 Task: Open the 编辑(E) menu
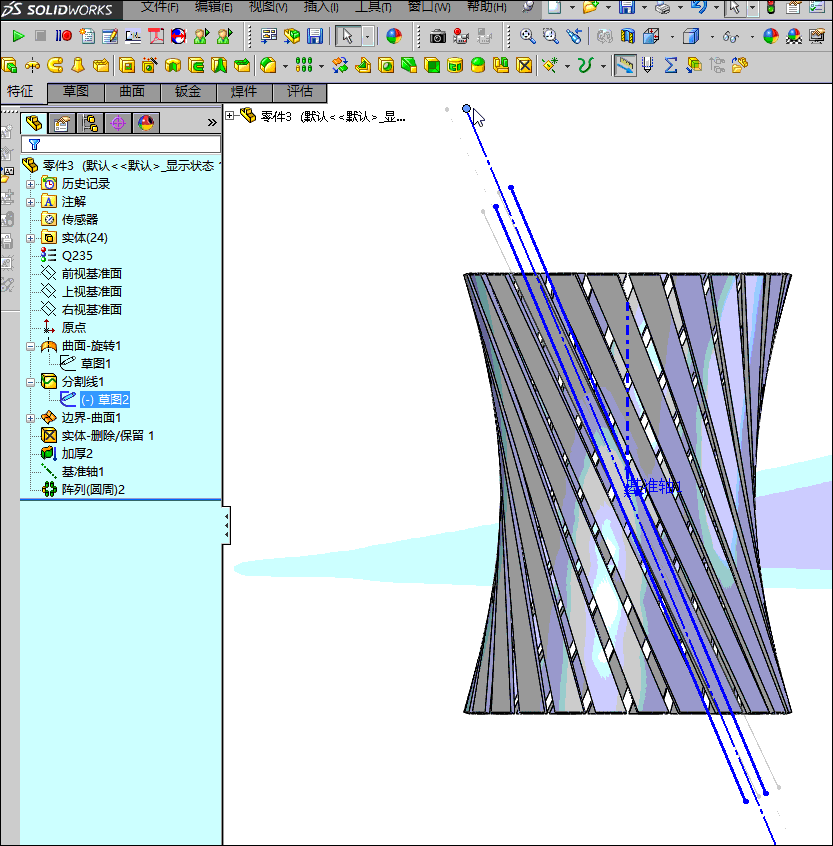coord(214,7)
